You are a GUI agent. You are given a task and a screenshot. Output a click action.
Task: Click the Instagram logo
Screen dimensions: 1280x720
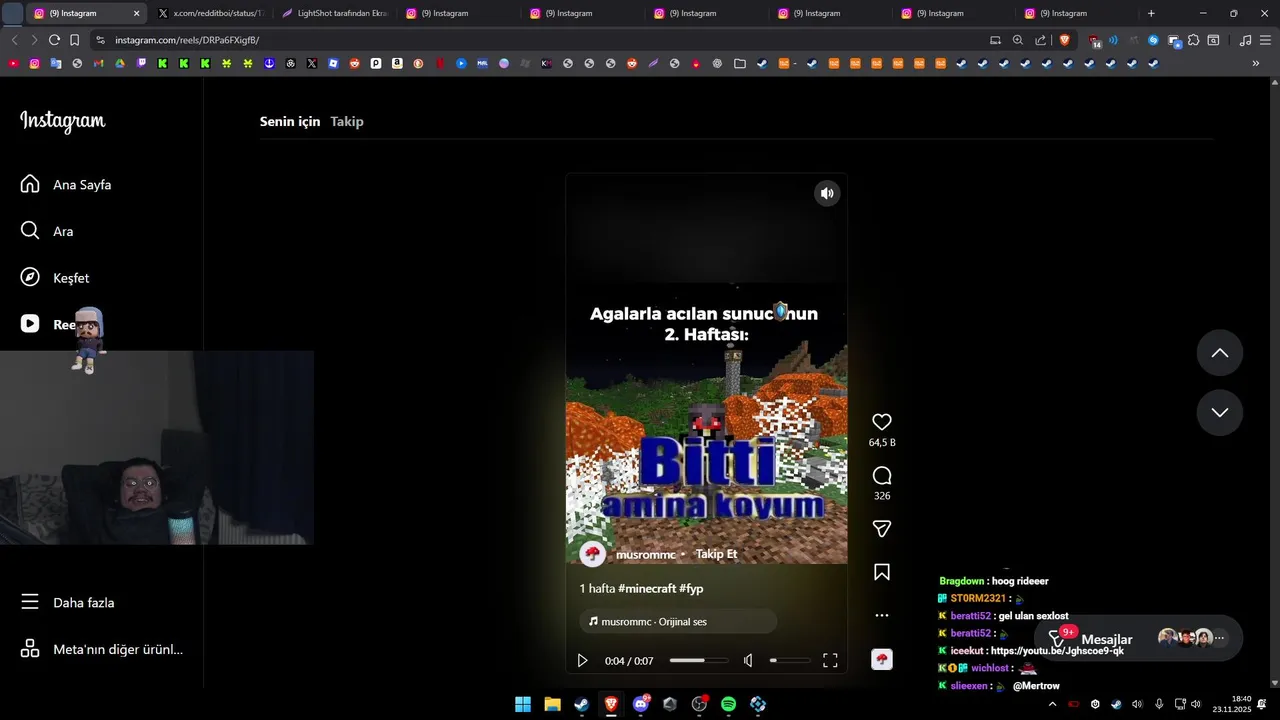(x=62, y=121)
